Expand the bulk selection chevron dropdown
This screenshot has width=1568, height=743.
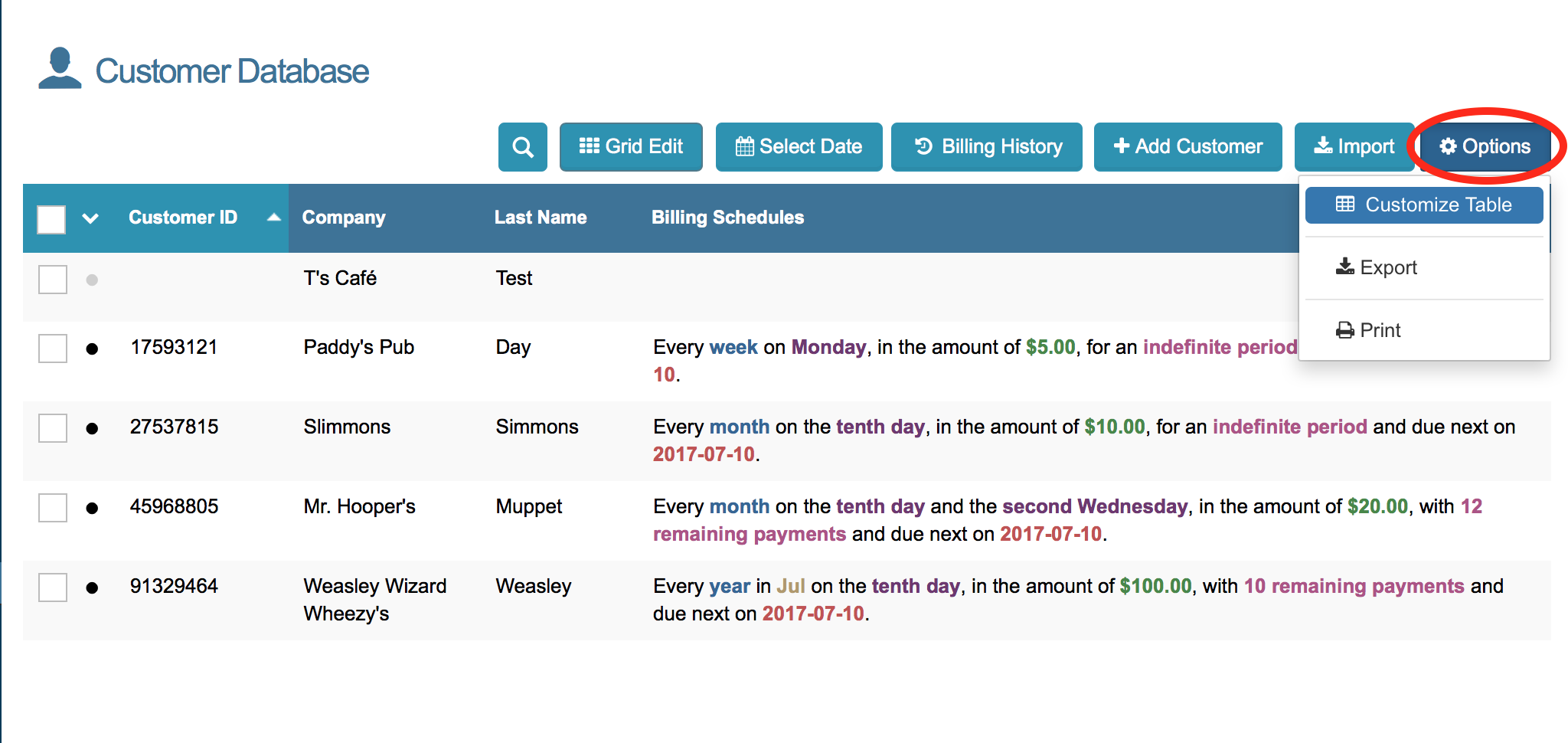(x=90, y=219)
